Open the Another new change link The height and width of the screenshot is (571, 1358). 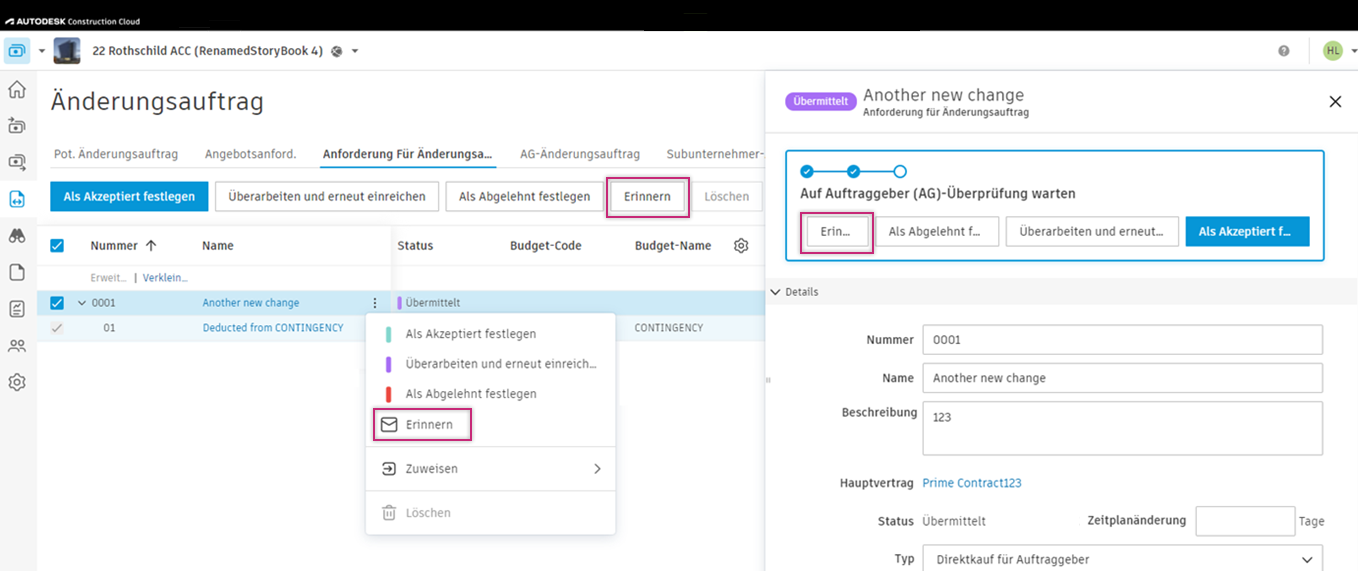[x=251, y=303]
